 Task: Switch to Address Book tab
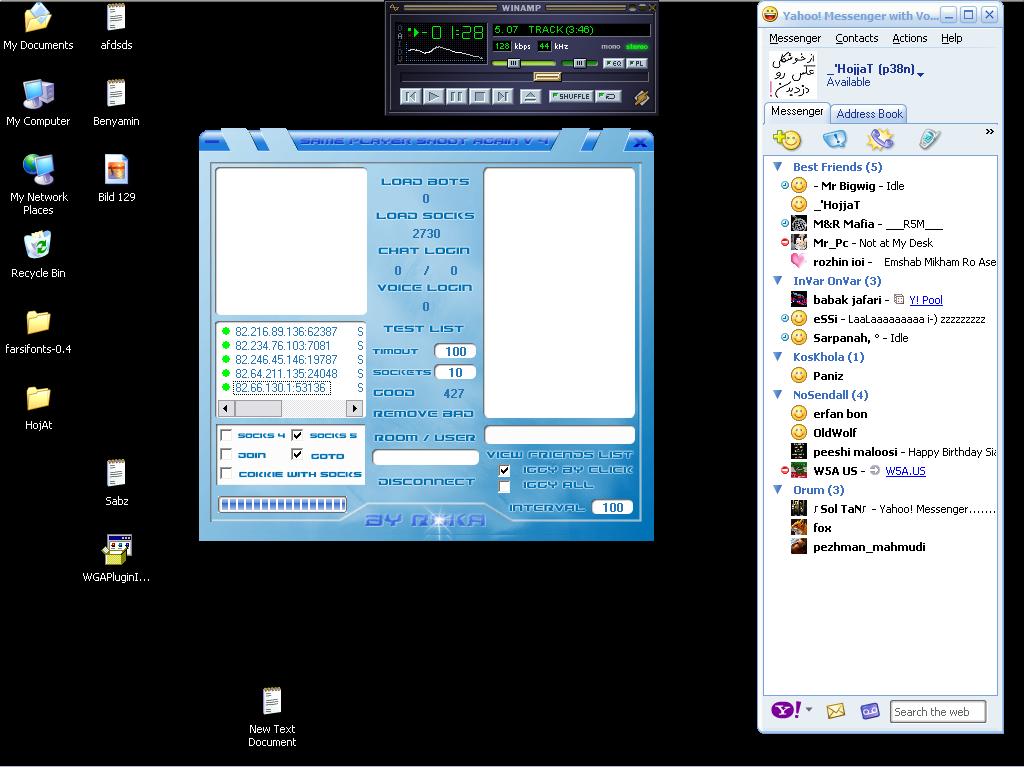(869, 114)
